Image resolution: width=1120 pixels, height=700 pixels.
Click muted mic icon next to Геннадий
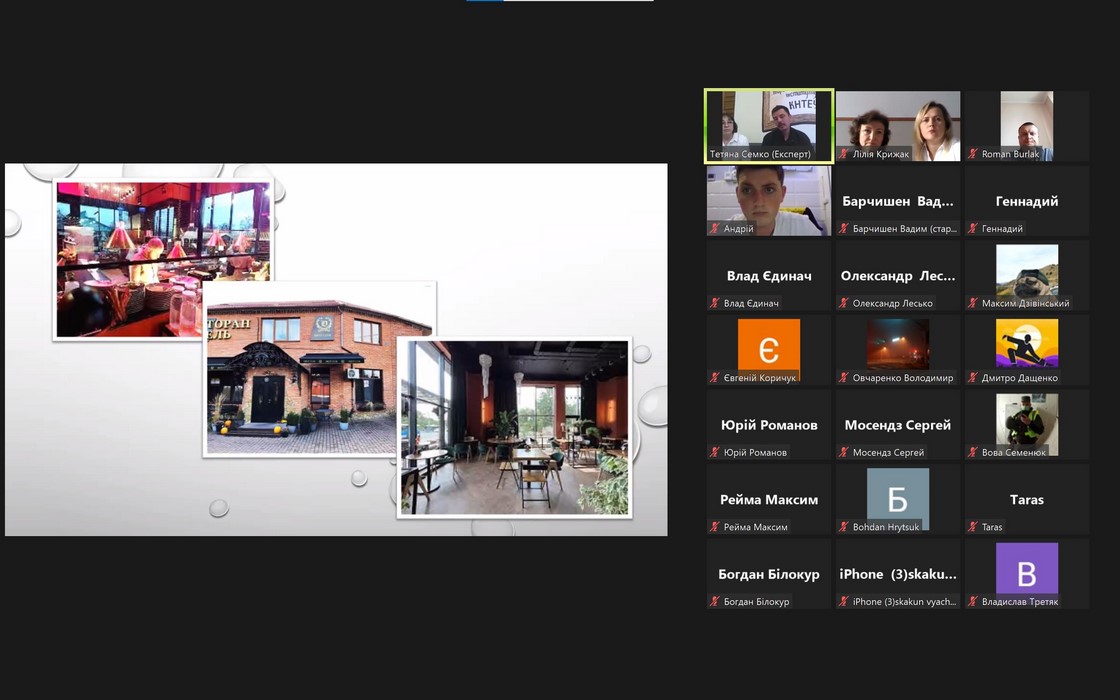click(x=973, y=229)
